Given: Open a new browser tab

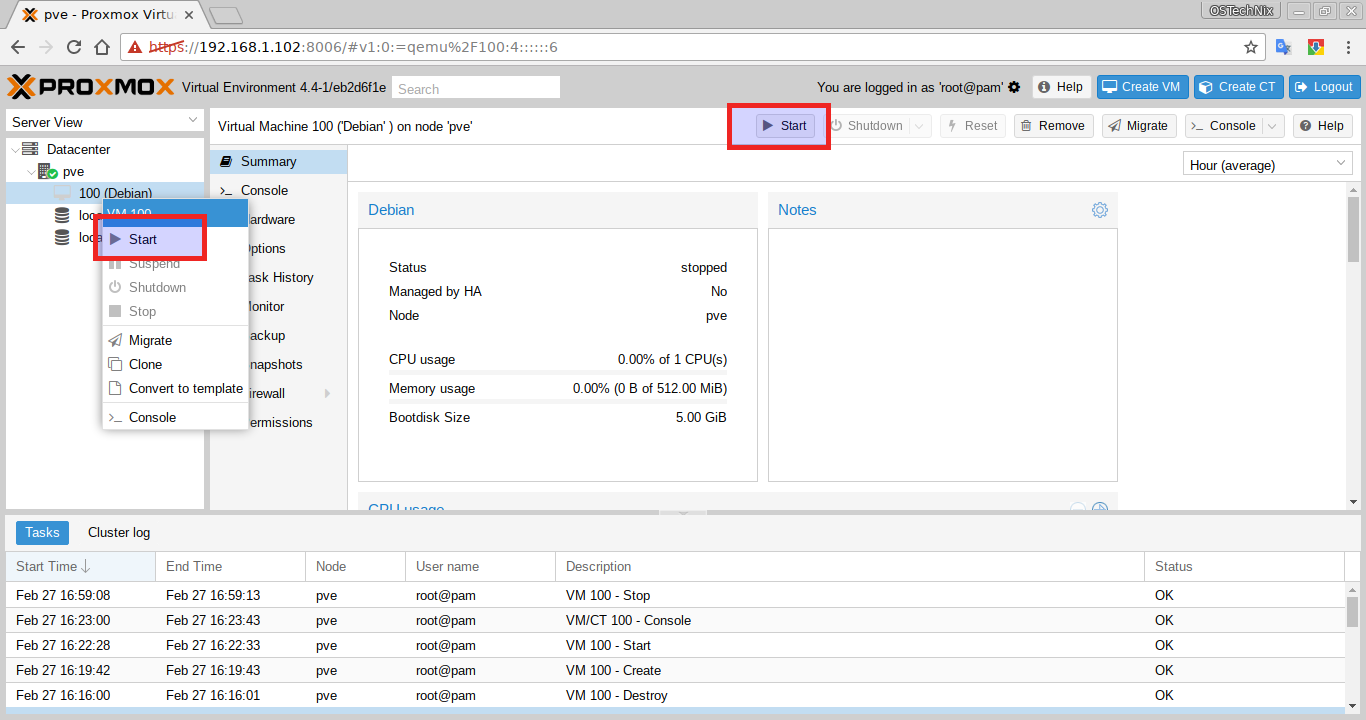Looking at the screenshot, I should point(226,15).
